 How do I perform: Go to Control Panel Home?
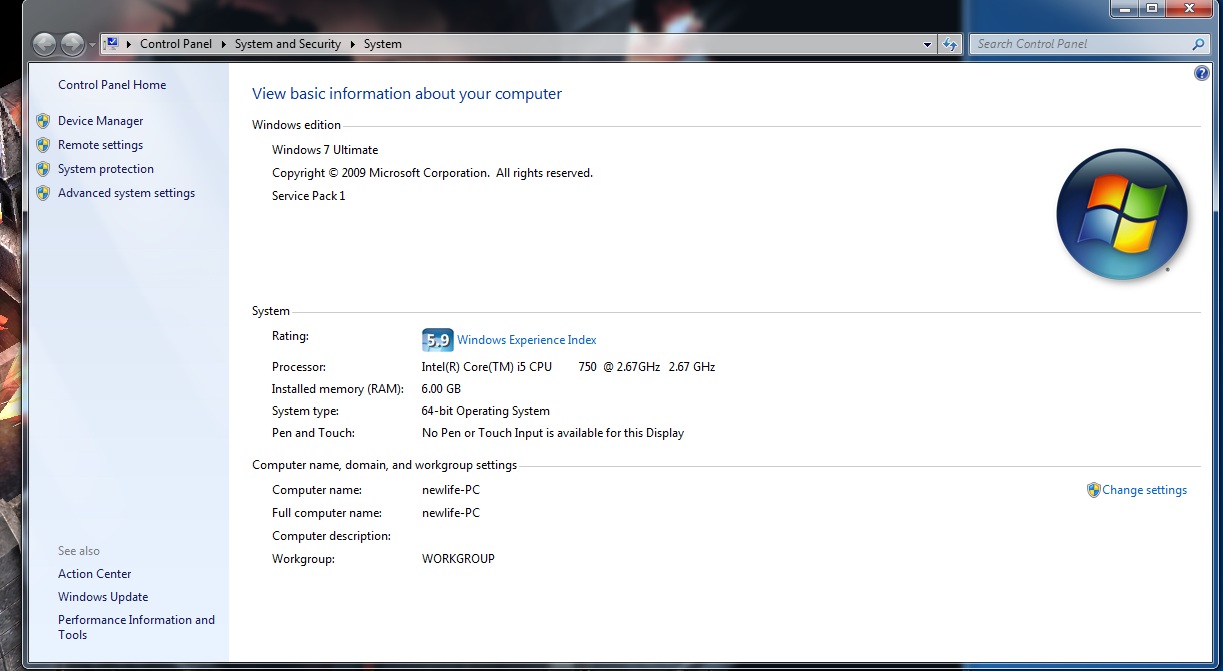click(112, 85)
